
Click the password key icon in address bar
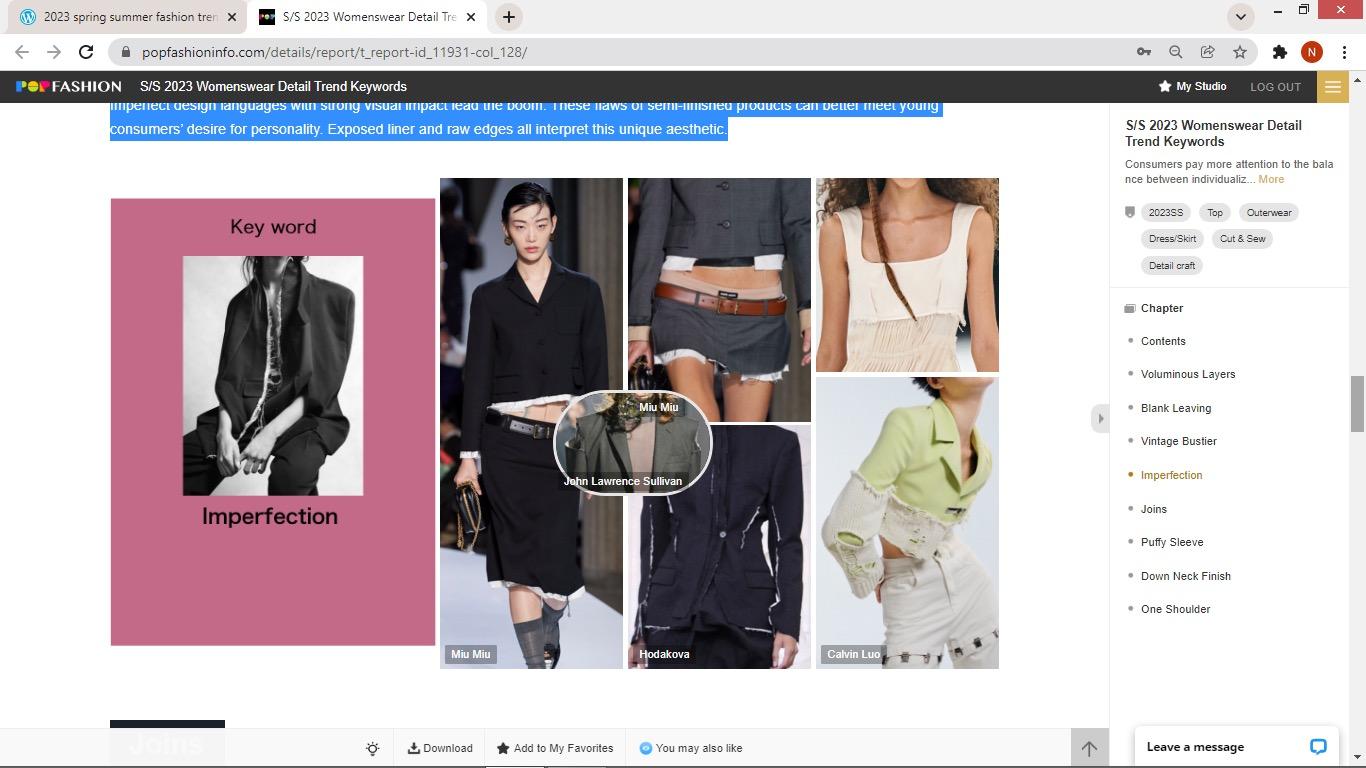(1144, 52)
